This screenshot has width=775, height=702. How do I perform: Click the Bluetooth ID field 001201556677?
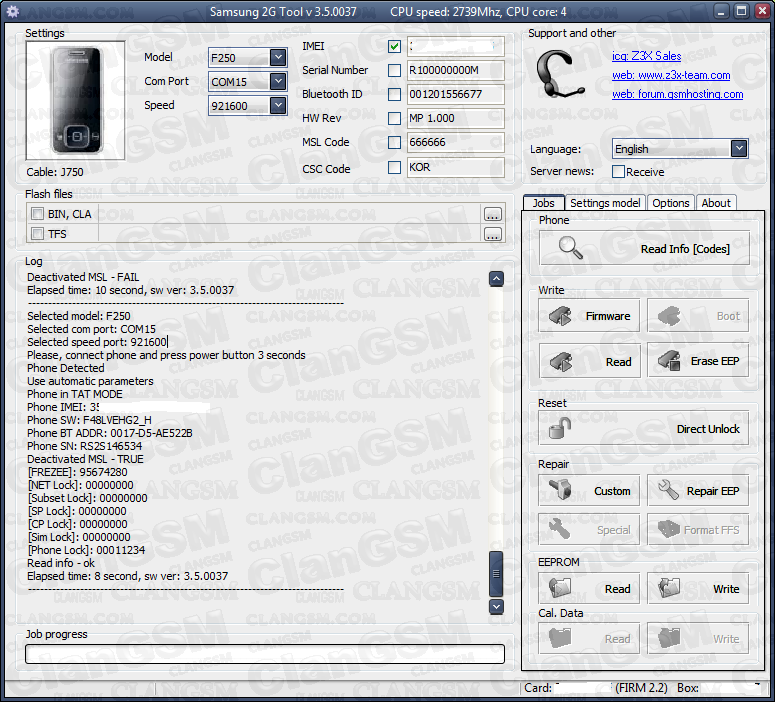[x=455, y=94]
